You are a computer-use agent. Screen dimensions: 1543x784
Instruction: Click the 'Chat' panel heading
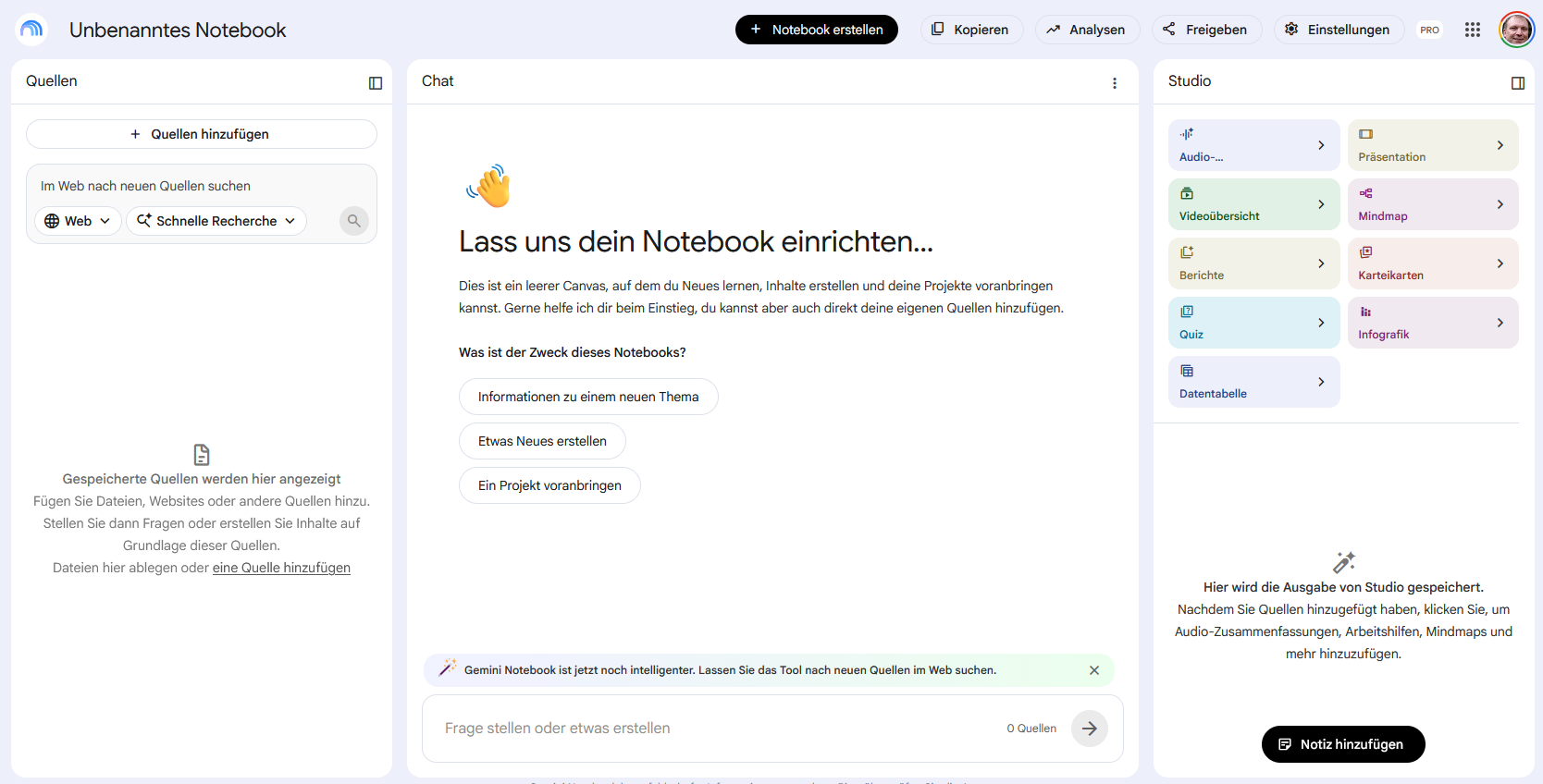[x=438, y=81]
